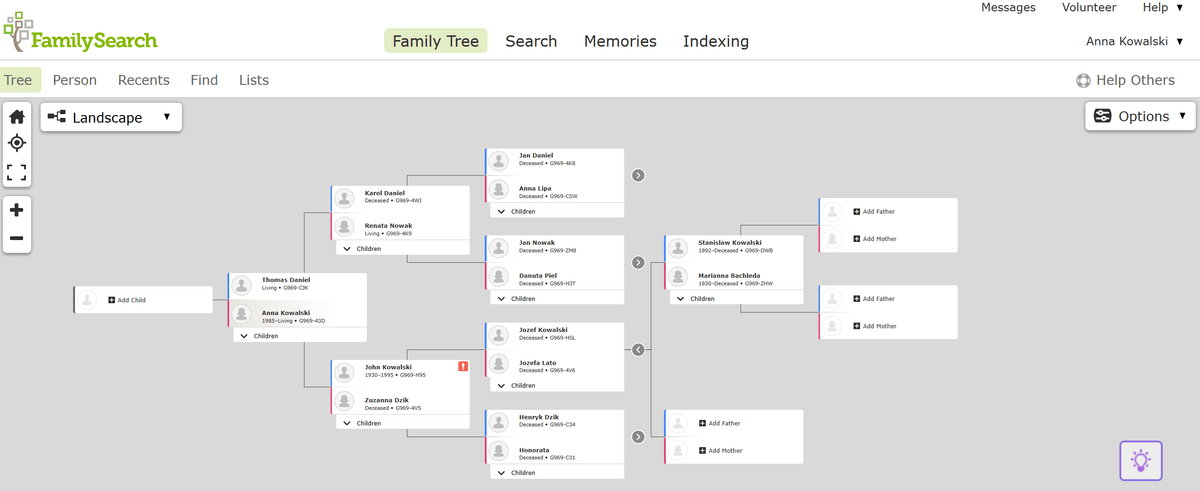
Task: Switch to the Recents tab
Action: tap(144, 80)
